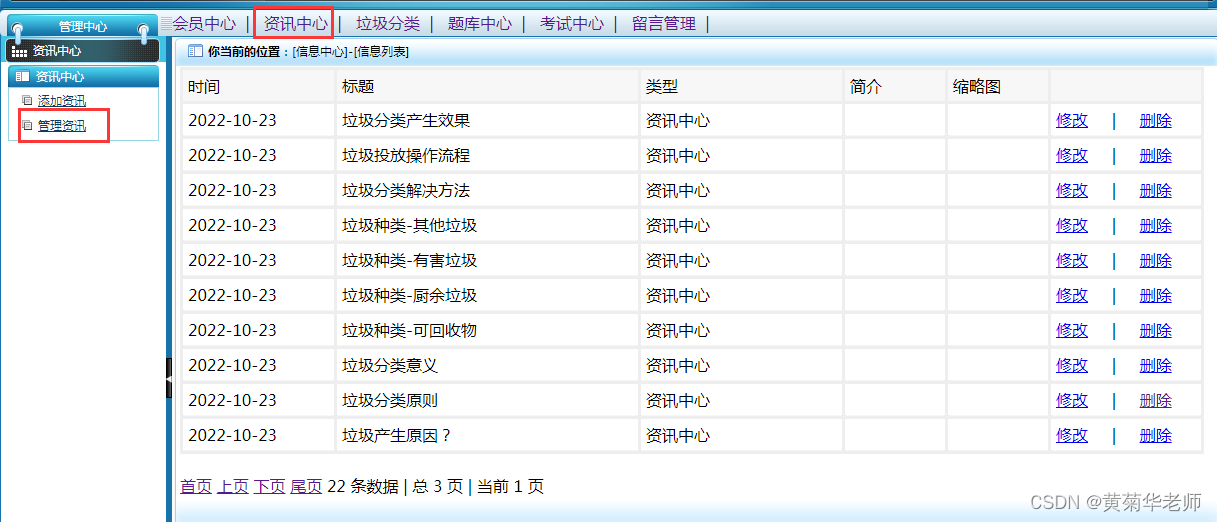The width and height of the screenshot is (1217, 522).
Task: Go to the 题库中心 menu item
Action: [480, 23]
